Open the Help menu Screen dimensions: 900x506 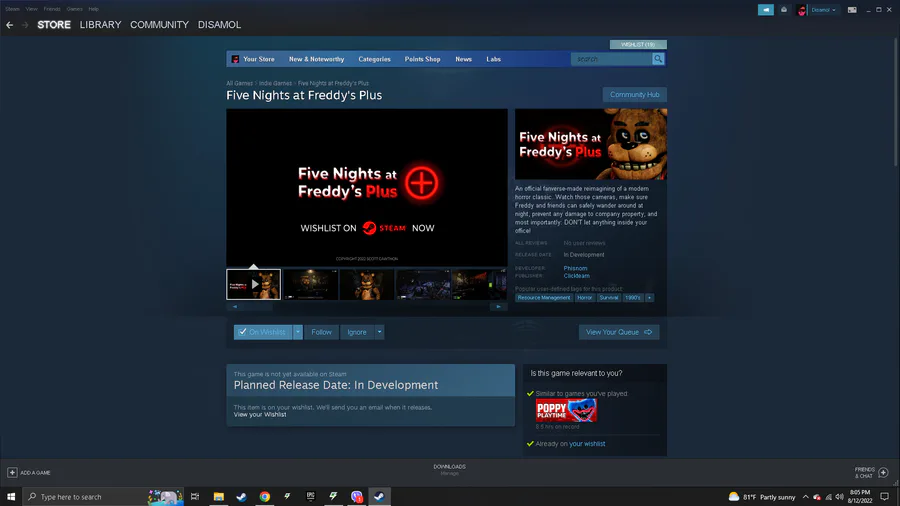[94, 9]
